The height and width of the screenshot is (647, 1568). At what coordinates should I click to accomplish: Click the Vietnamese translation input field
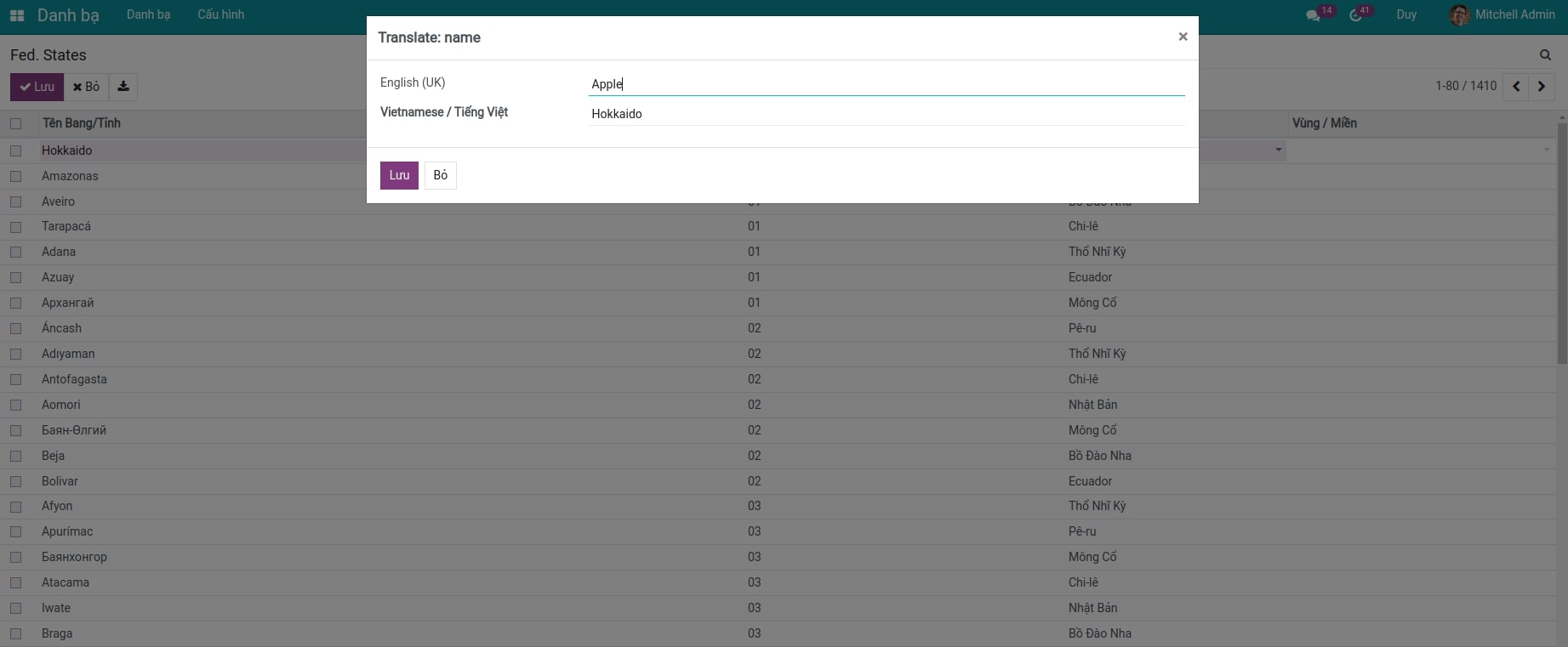pos(885,114)
